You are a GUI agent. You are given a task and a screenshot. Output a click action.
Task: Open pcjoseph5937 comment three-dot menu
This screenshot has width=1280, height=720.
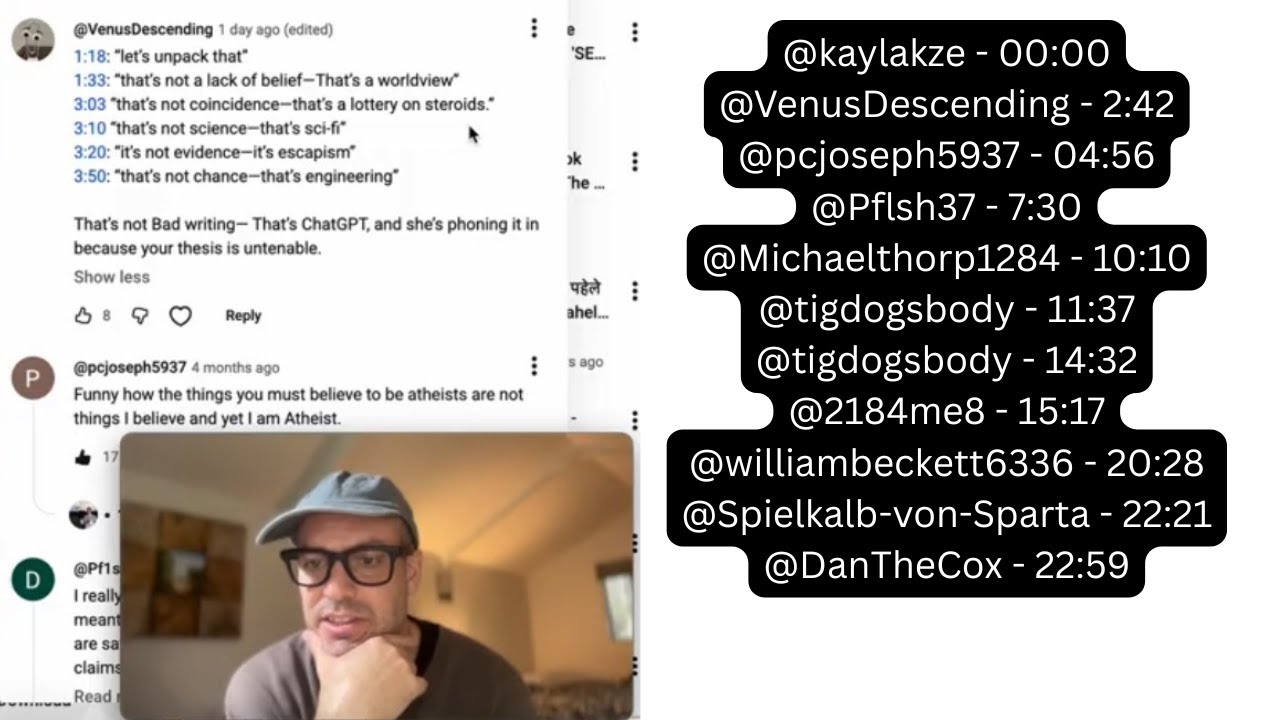(534, 367)
